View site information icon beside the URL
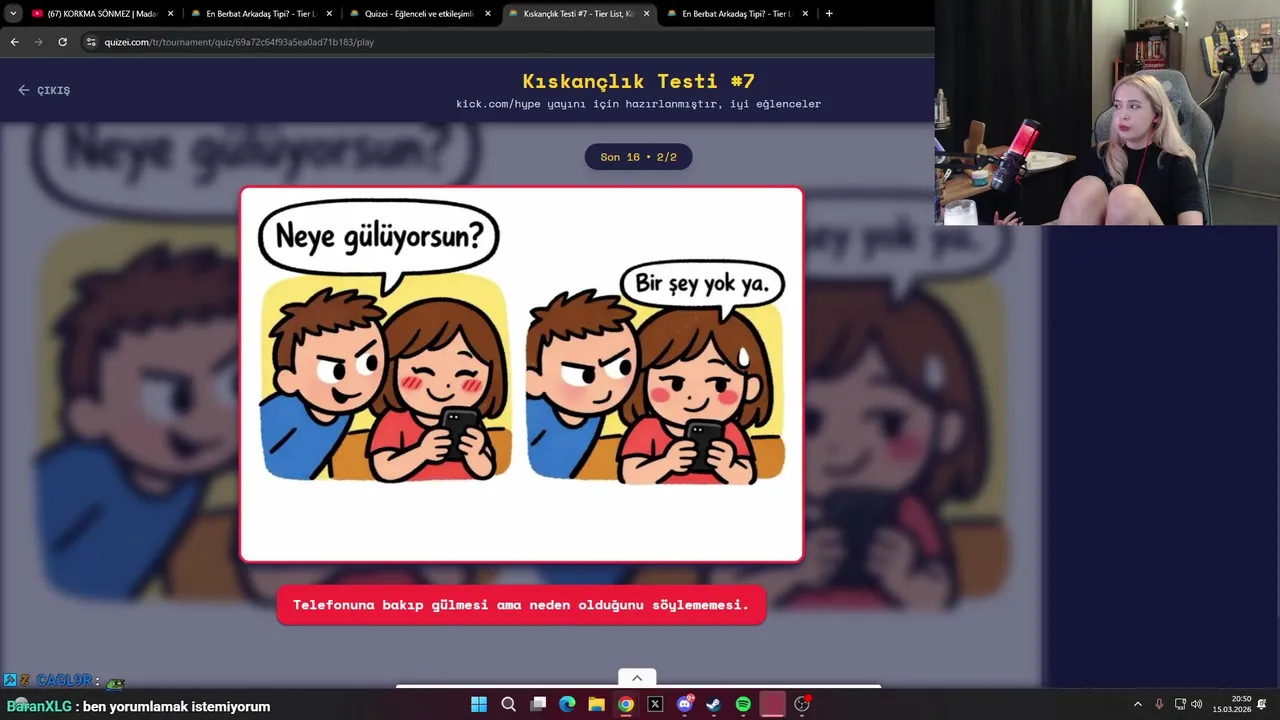 pos(91,42)
